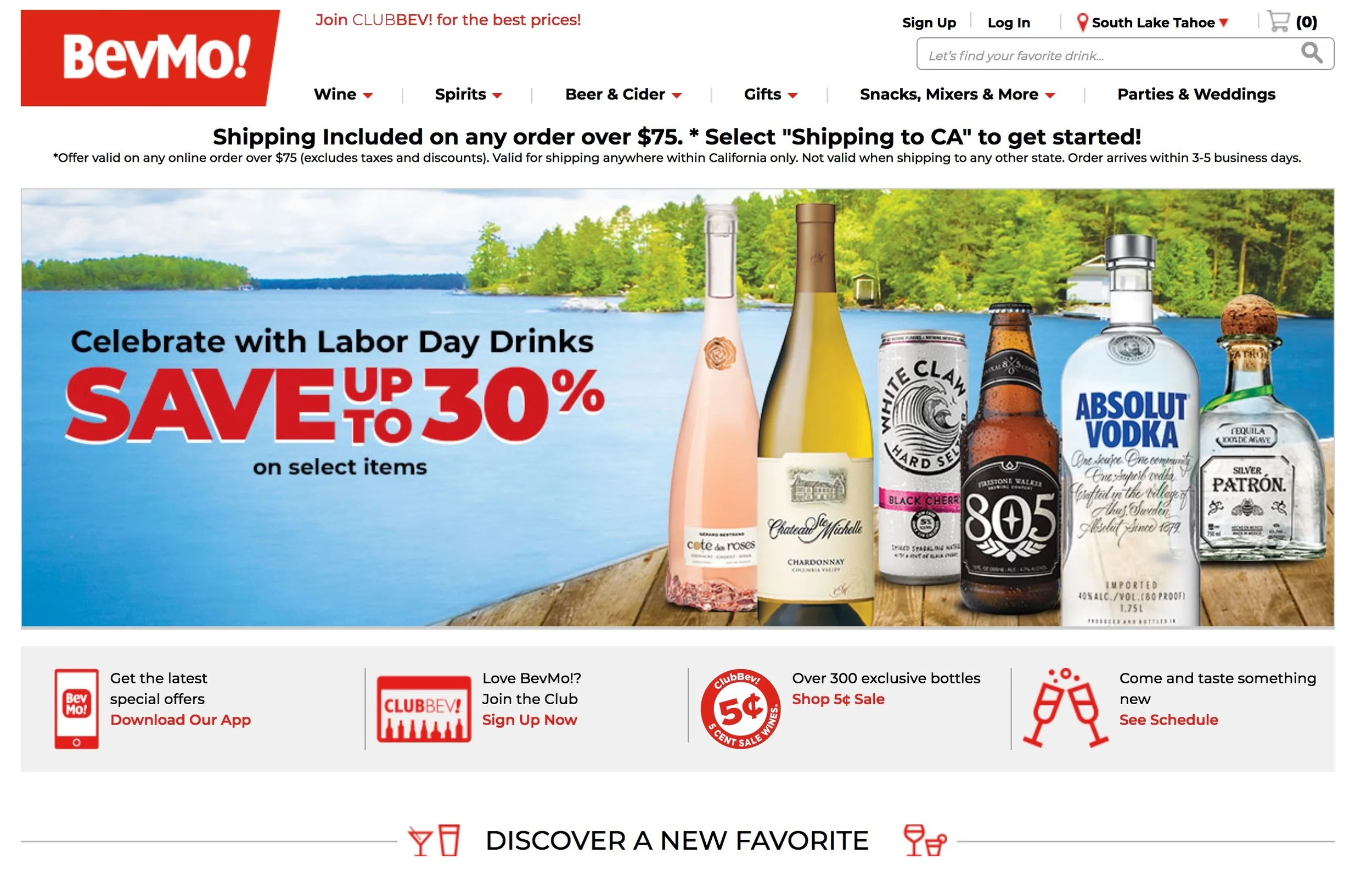Click the Sign Up link
1372x876 pixels.
point(929,23)
